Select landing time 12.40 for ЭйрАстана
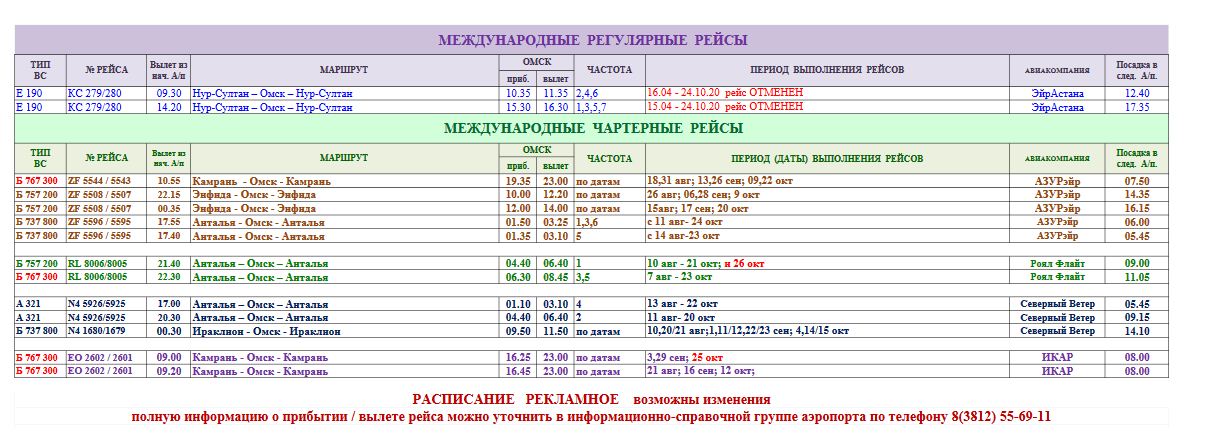The image size is (1205, 428). 1137,93
